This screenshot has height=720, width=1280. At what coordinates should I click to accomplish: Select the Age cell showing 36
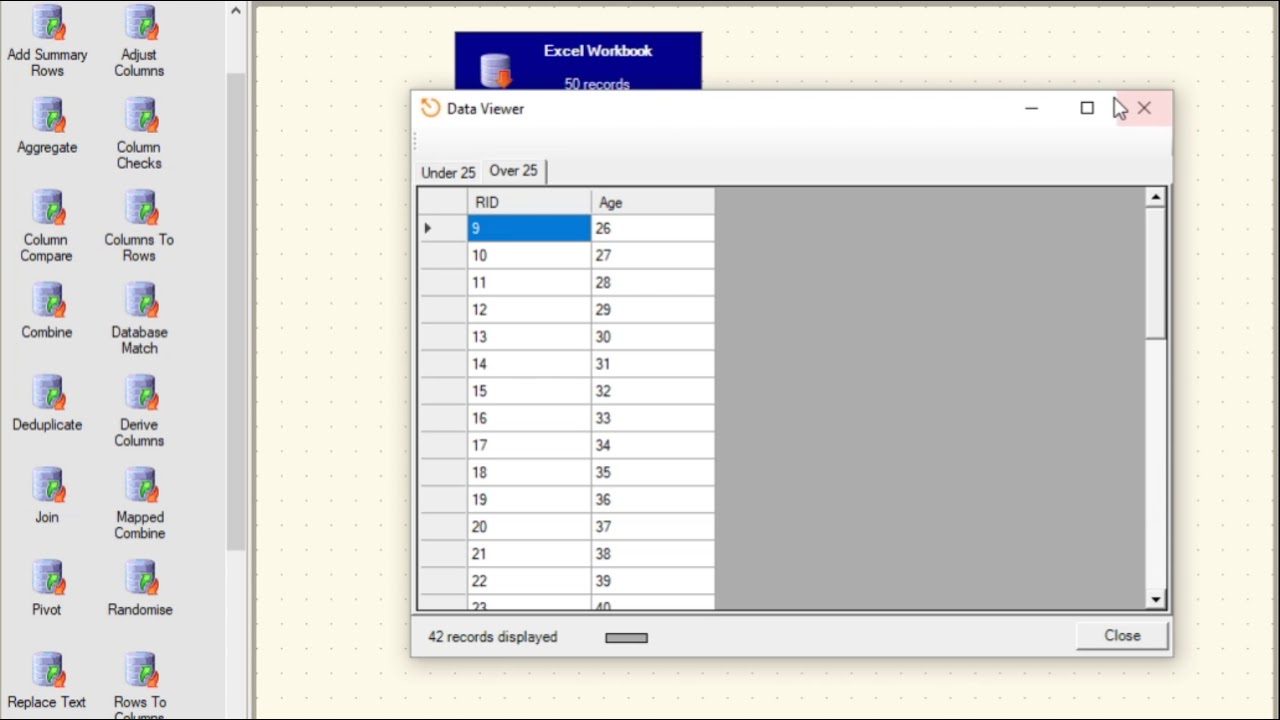[x=653, y=499]
